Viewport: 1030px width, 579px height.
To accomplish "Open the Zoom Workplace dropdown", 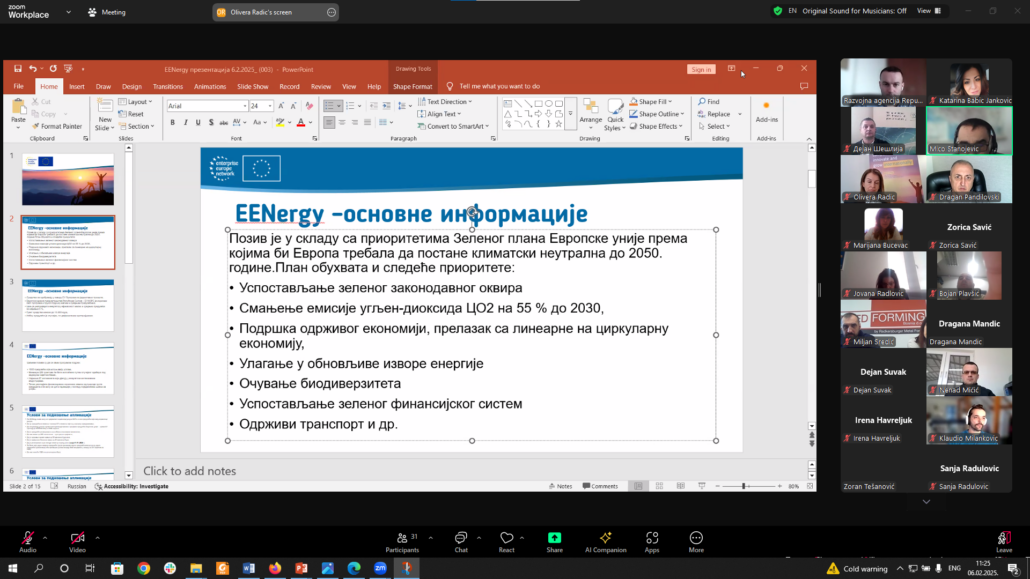I will [x=68, y=12].
